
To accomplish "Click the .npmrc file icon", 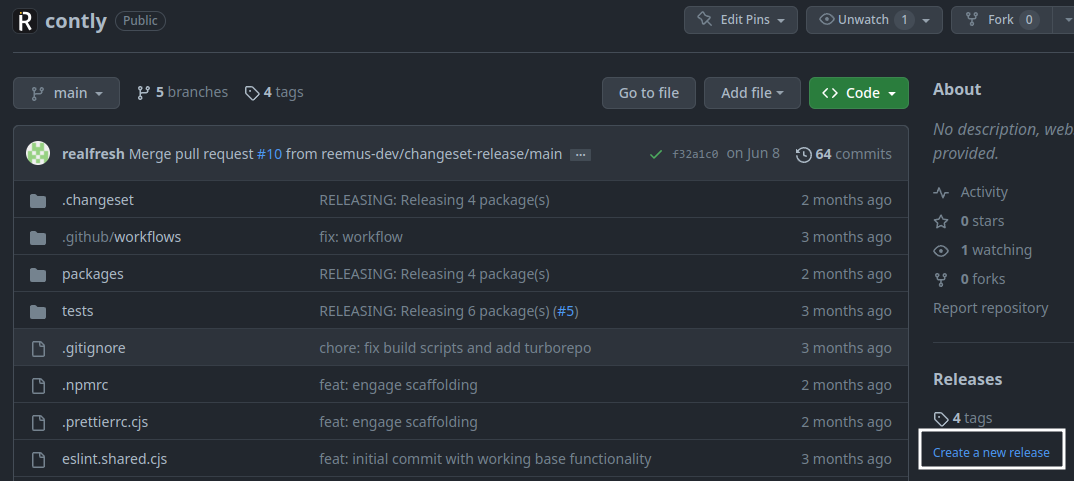I will (38, 385).
